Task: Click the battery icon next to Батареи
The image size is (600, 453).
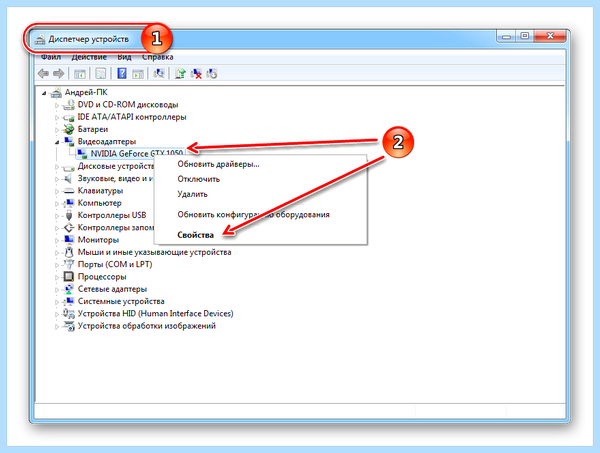Action: tap(69, 129)
